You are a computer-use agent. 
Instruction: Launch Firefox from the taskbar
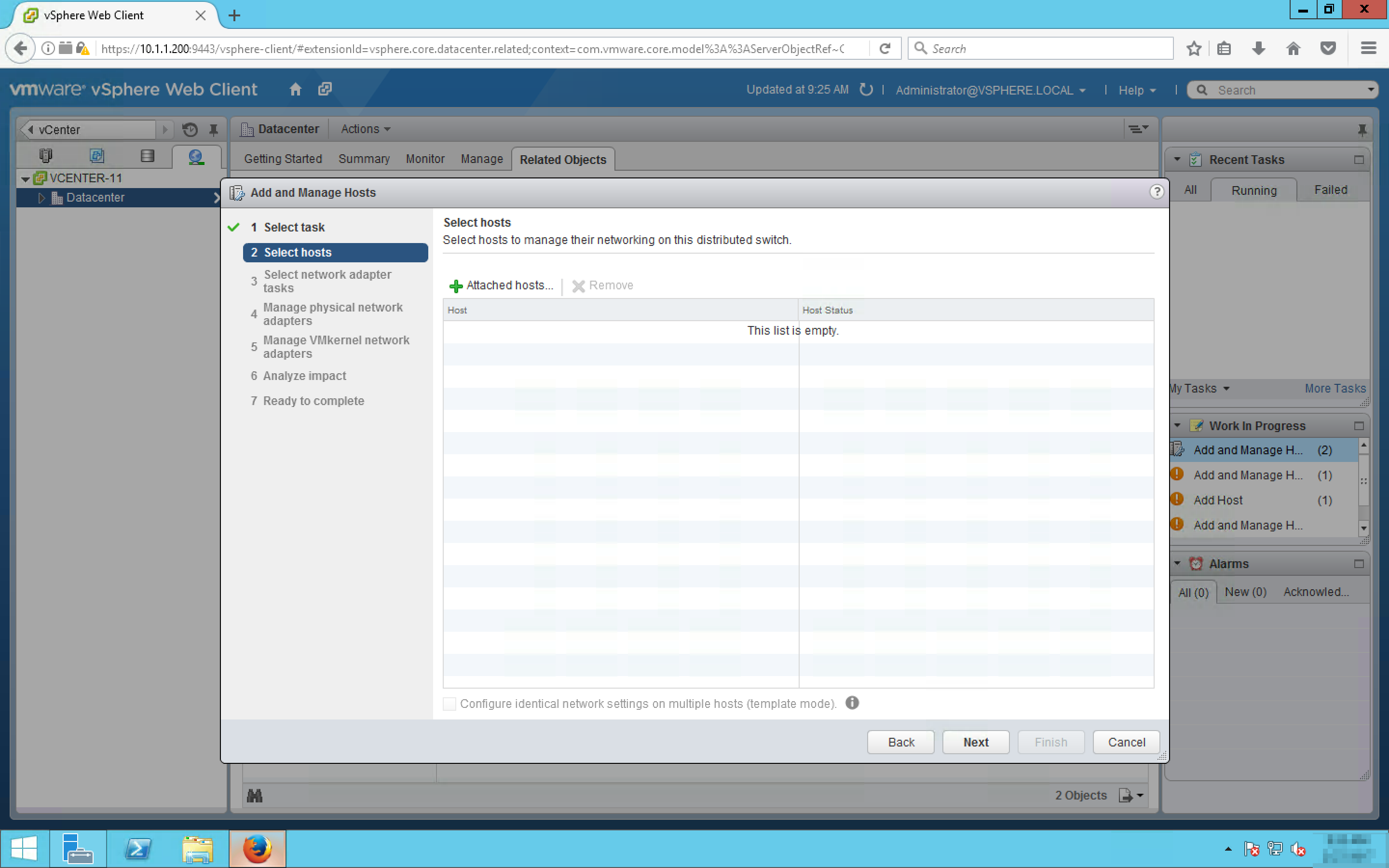[x=257, y=849]
